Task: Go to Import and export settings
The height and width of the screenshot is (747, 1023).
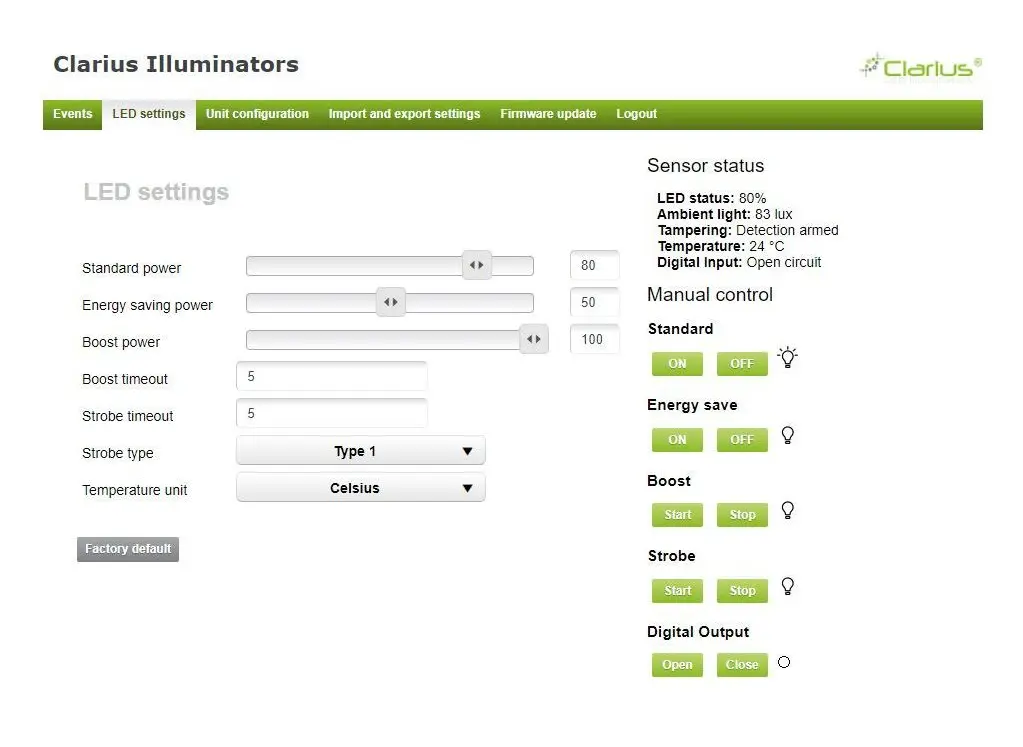Action: click(404, 114)
